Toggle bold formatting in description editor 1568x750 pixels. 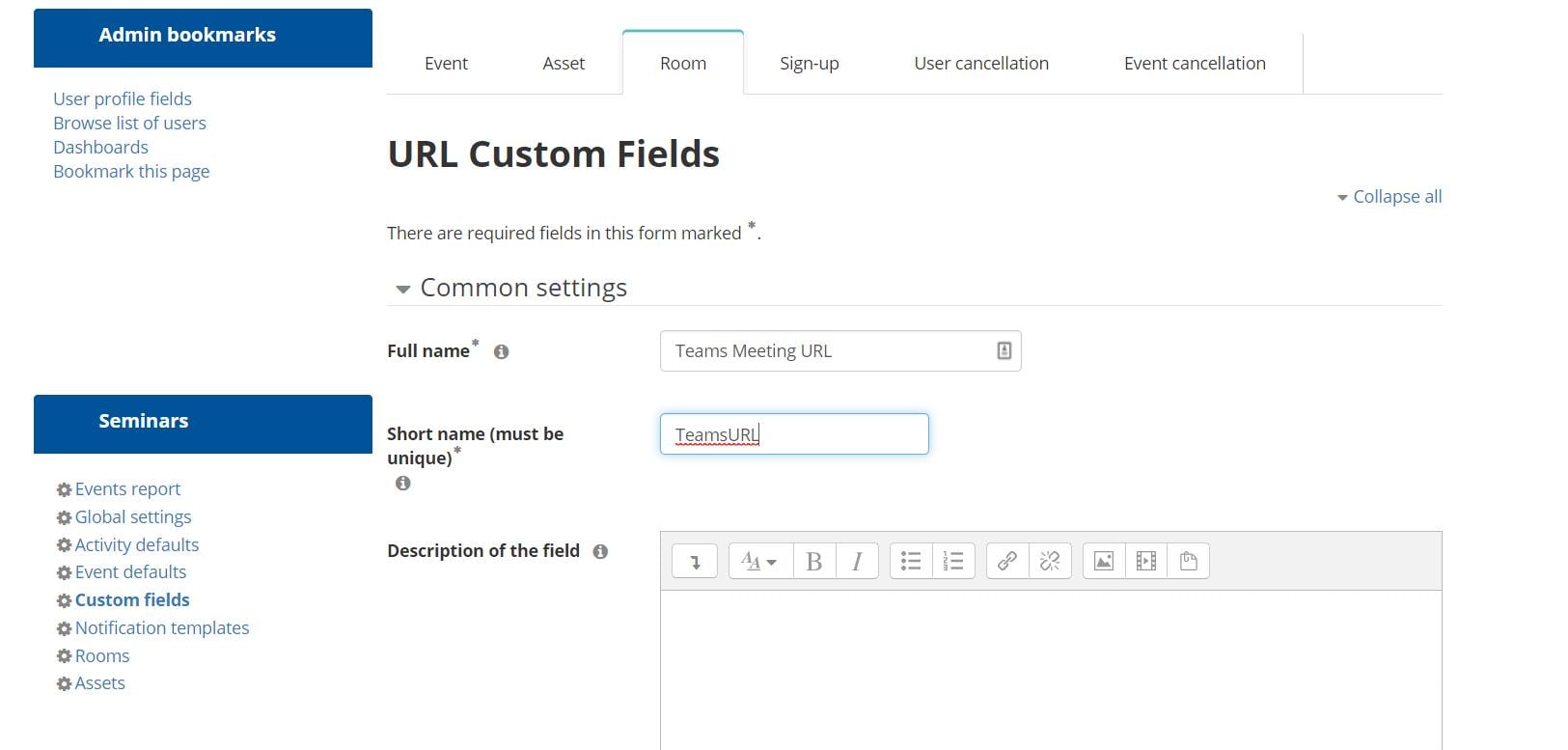[813, 561]
